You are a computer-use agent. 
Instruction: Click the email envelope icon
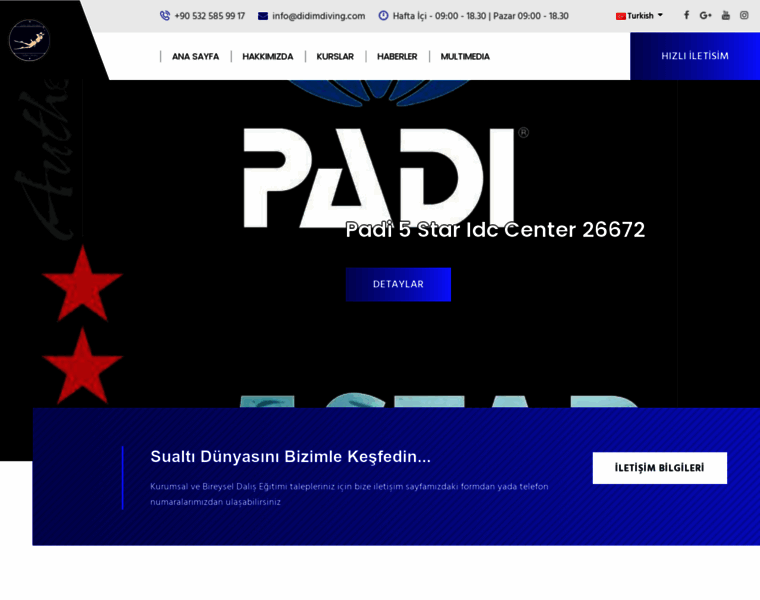(263, 16)
